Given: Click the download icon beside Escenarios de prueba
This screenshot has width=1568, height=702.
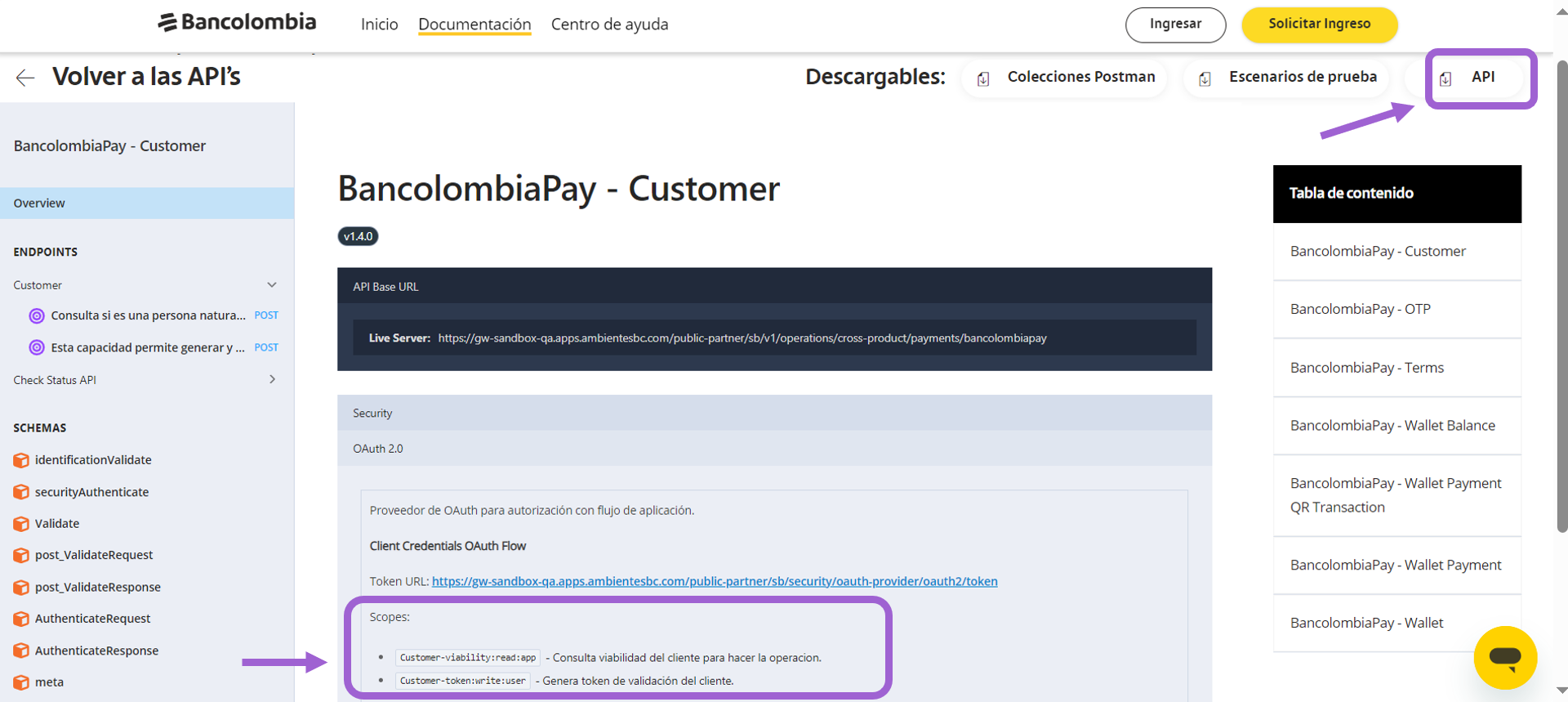Looking at the screenshot, I should pos(1205,78).
